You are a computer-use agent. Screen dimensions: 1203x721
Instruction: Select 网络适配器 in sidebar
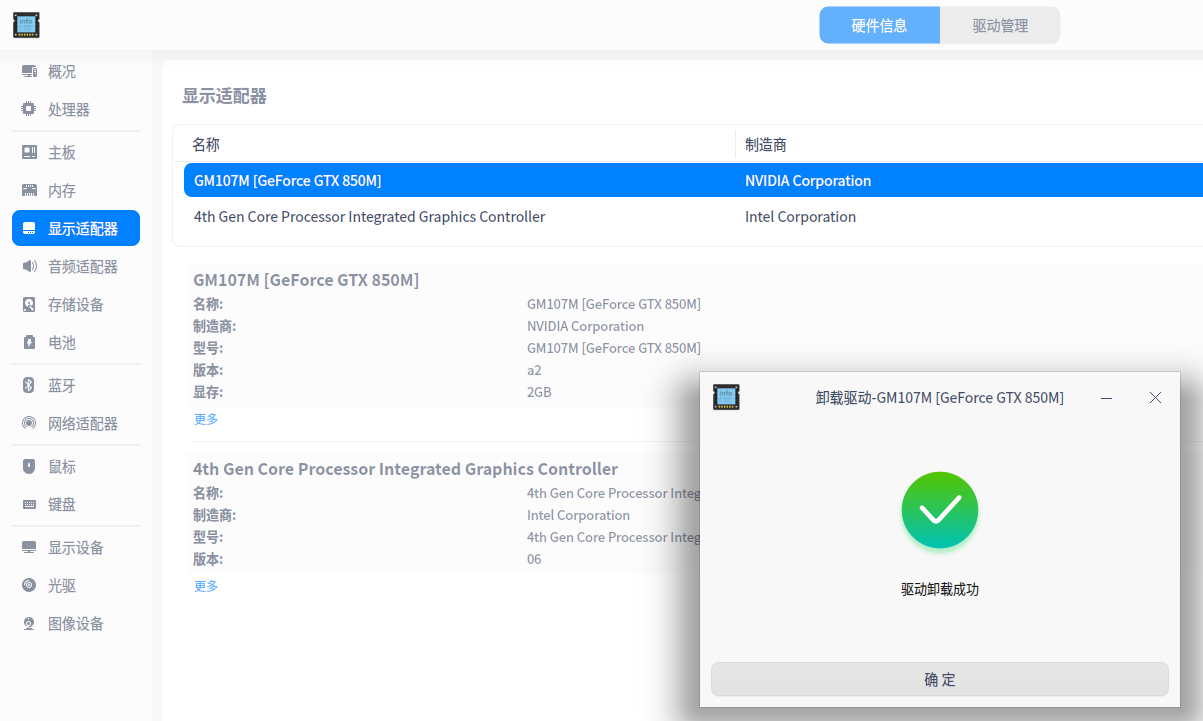click(x=76, y=423)
